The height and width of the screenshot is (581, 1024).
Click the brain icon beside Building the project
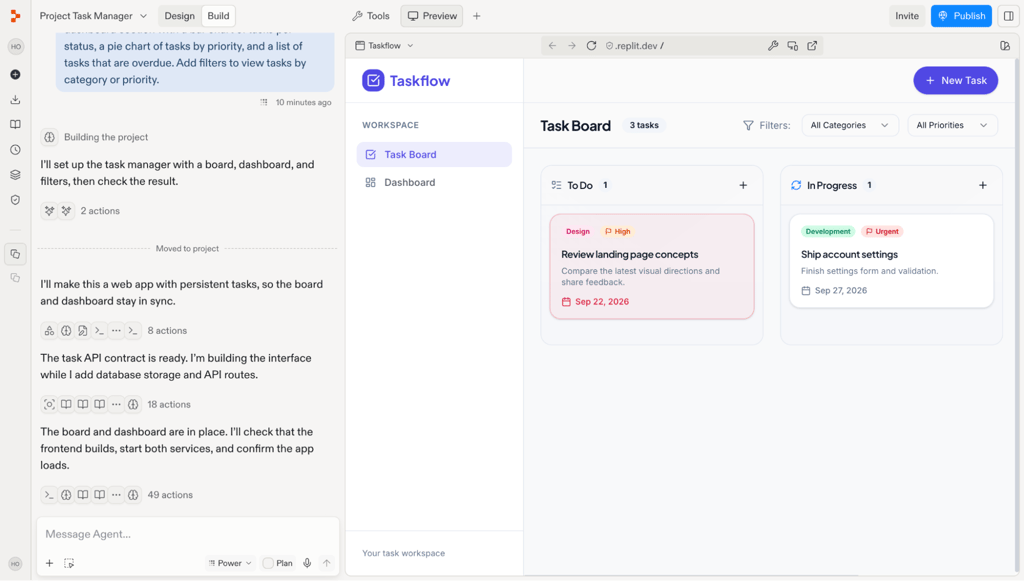tap(49, 137)
